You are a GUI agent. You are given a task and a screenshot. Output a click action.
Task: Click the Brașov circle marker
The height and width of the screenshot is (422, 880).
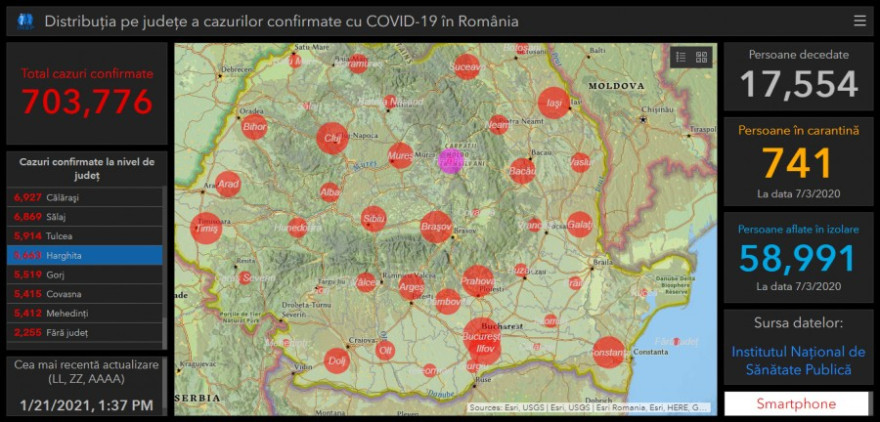[436, 227]
